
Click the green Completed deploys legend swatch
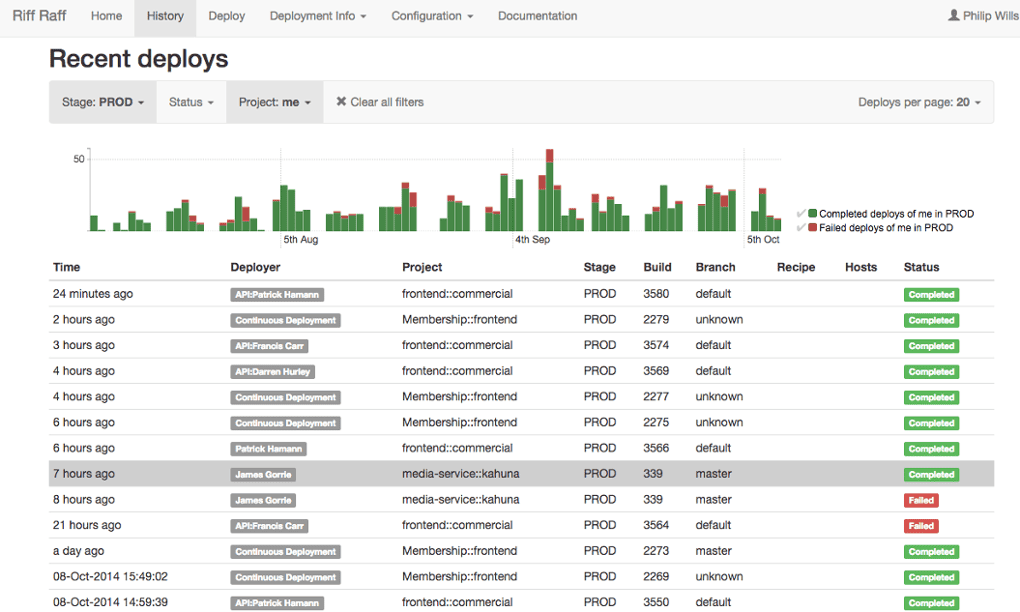click(x=813, y=214)
